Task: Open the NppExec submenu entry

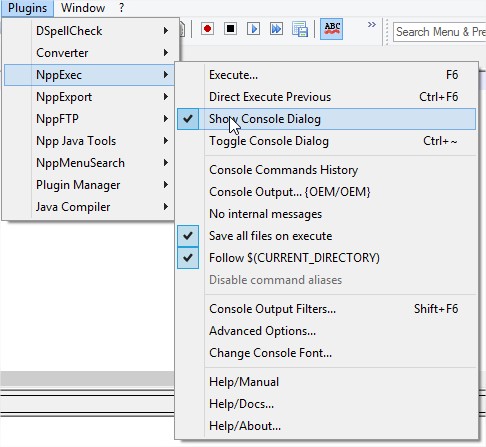Action: tap(89, 75)
